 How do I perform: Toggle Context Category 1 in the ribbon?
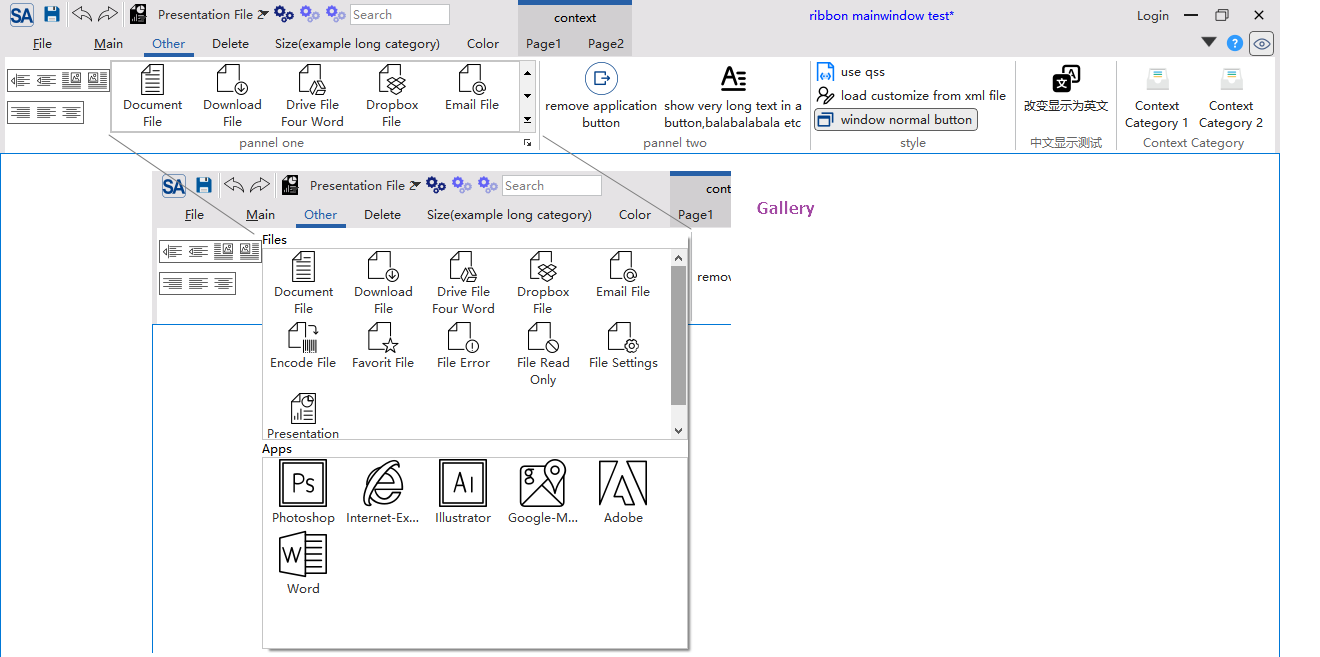tap(1157, 97)
